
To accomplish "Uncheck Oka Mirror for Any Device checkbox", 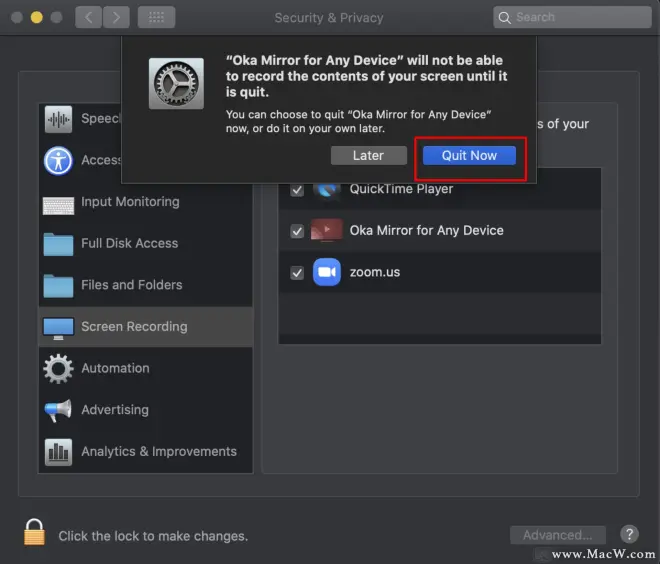I will pyautogui.click(x=297, y=231).
